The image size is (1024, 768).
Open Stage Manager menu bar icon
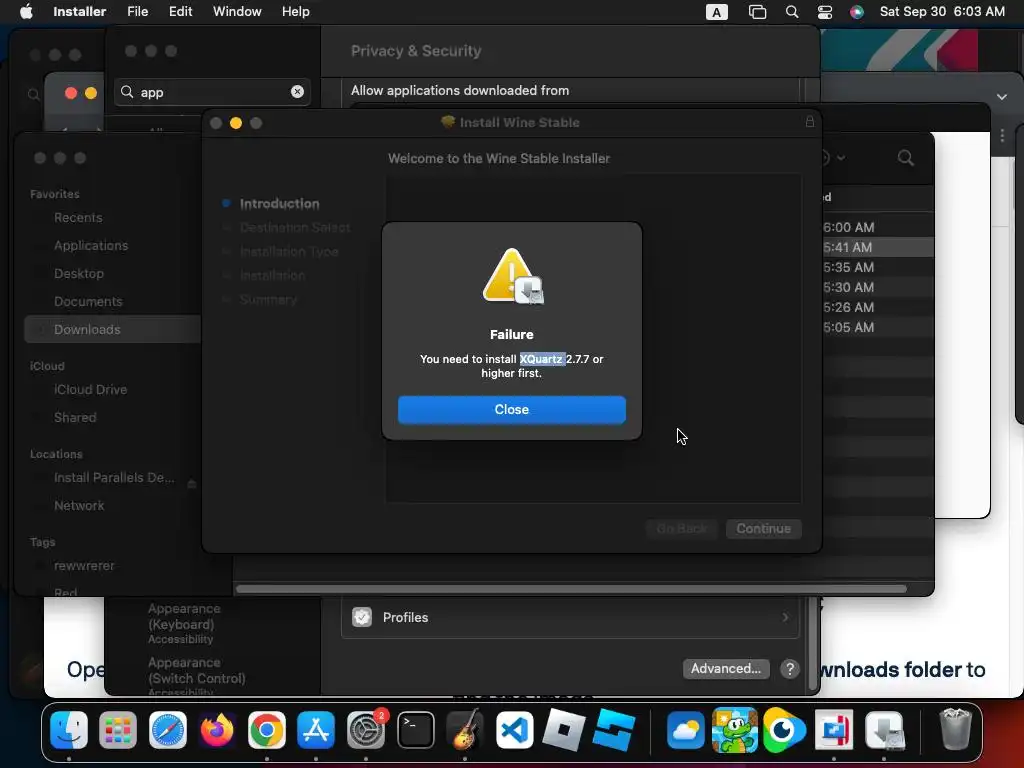point(757,12)
